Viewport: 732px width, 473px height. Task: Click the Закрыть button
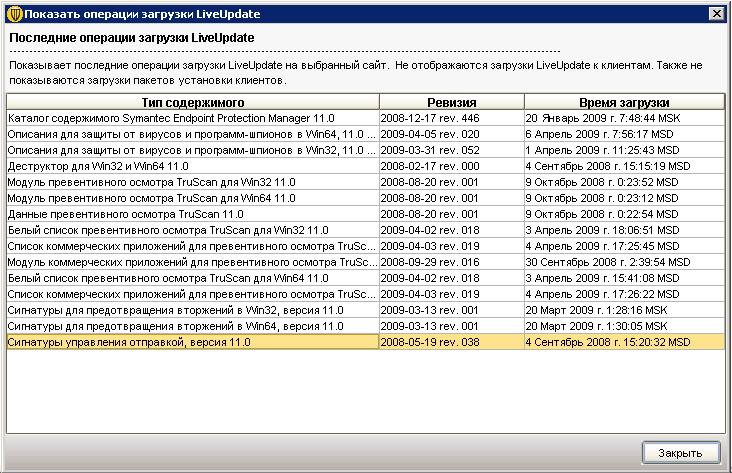[681, 453]
